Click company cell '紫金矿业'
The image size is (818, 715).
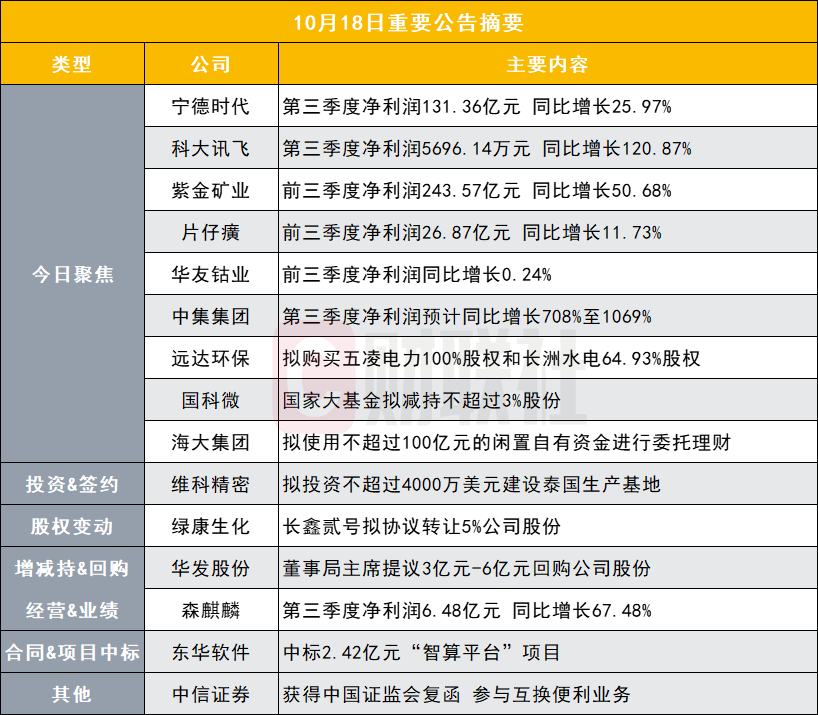pyautogui.click(x=211, y=190)
